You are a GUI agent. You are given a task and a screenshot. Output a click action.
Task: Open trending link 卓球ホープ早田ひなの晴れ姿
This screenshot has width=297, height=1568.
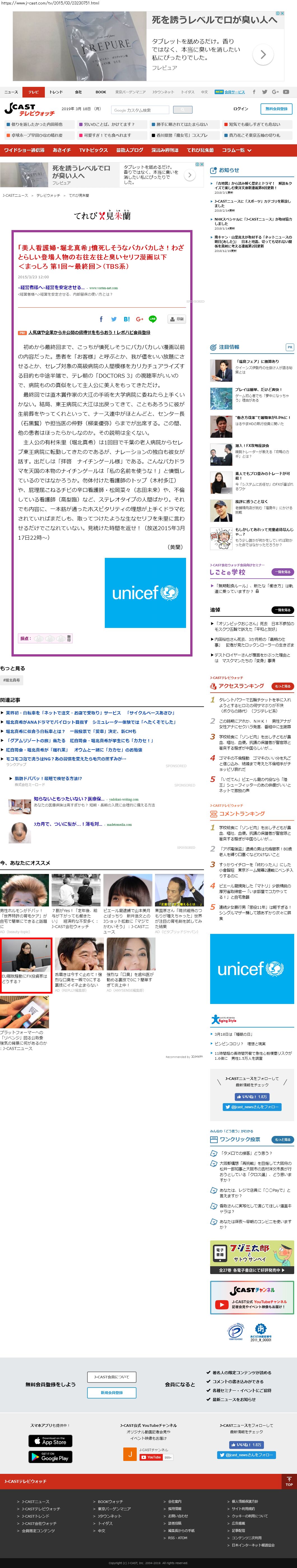click(x=37, y=135)
